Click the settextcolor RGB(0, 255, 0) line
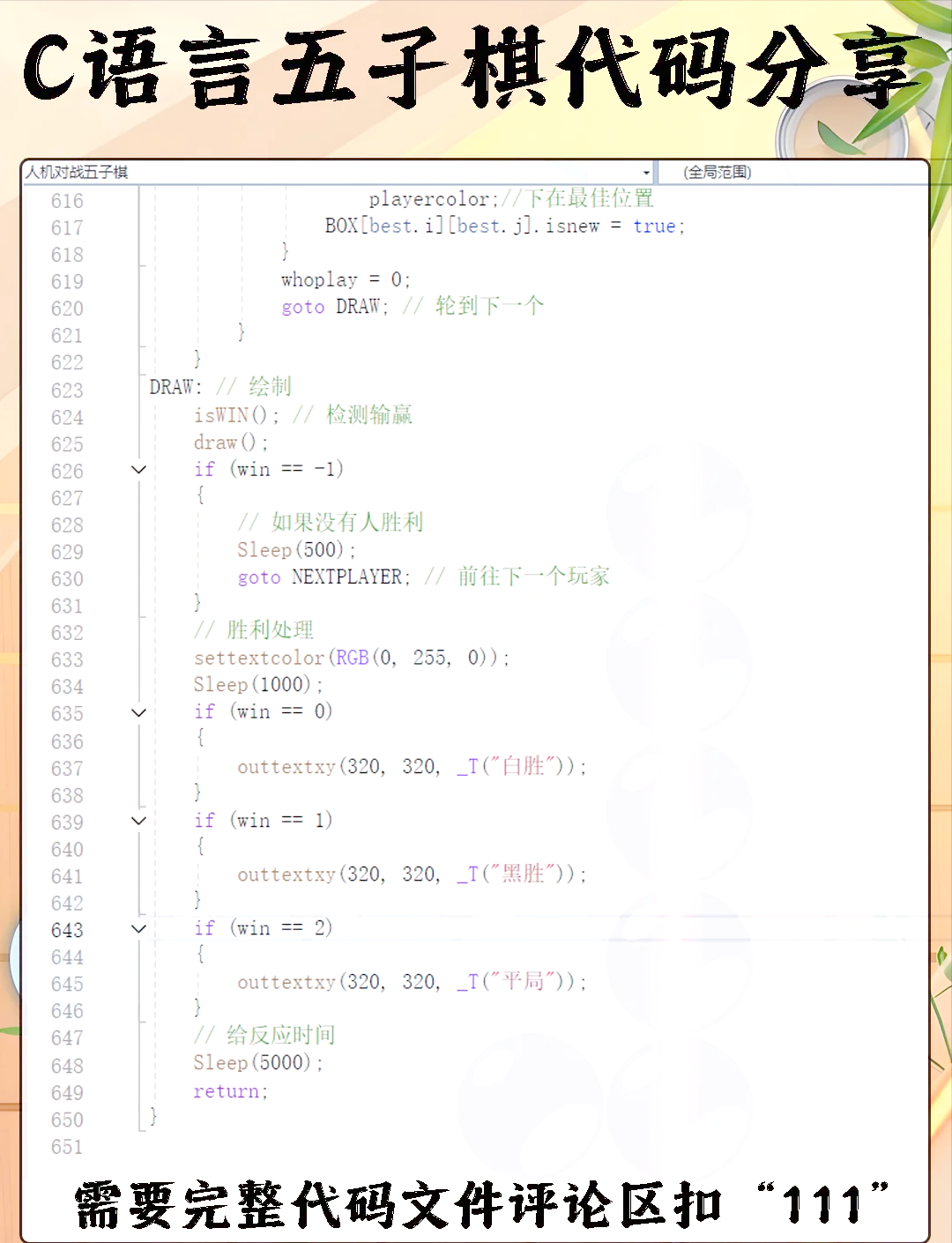Viewport: 952px width, 1243px height. tap(351, 658)
